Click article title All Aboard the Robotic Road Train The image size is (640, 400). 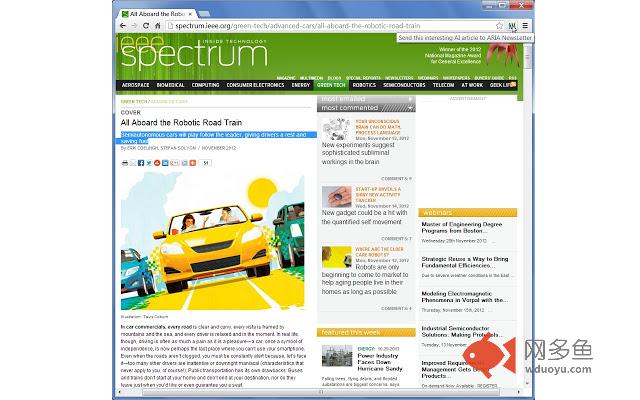181,122
